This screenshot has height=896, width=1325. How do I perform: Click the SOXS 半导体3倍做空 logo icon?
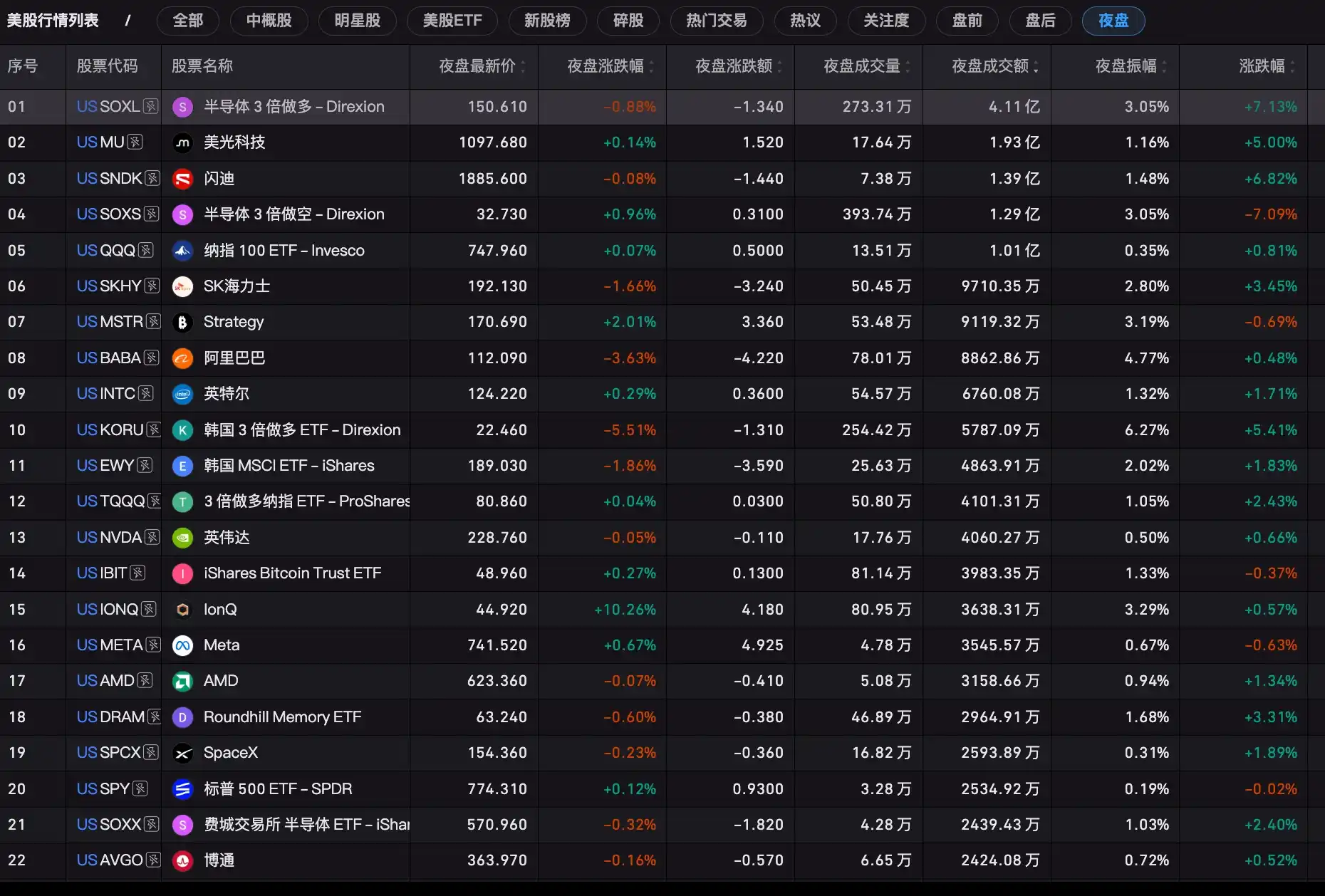pyautogui.click(x=183, y=214)
